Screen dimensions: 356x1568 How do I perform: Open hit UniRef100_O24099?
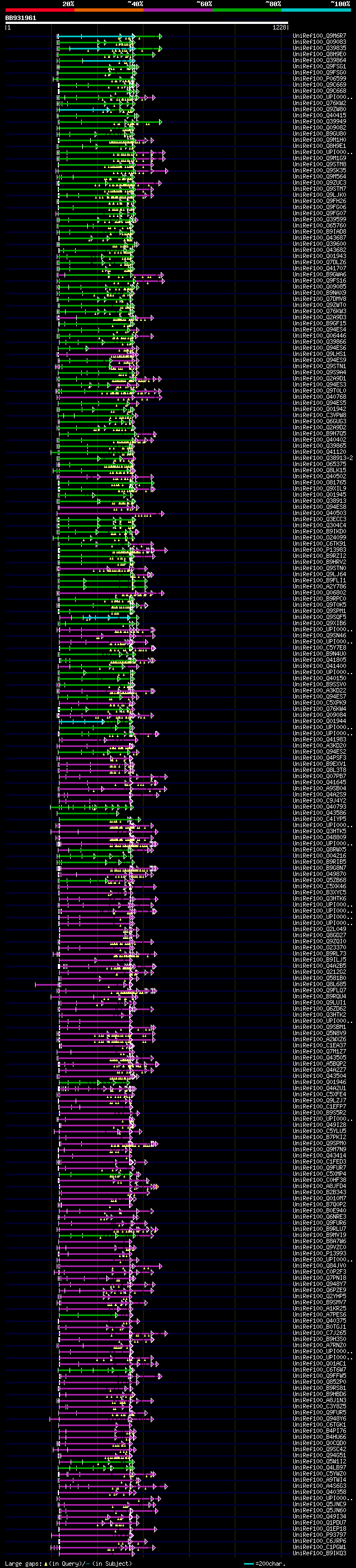pyautogui.click(x=319, y=537)
